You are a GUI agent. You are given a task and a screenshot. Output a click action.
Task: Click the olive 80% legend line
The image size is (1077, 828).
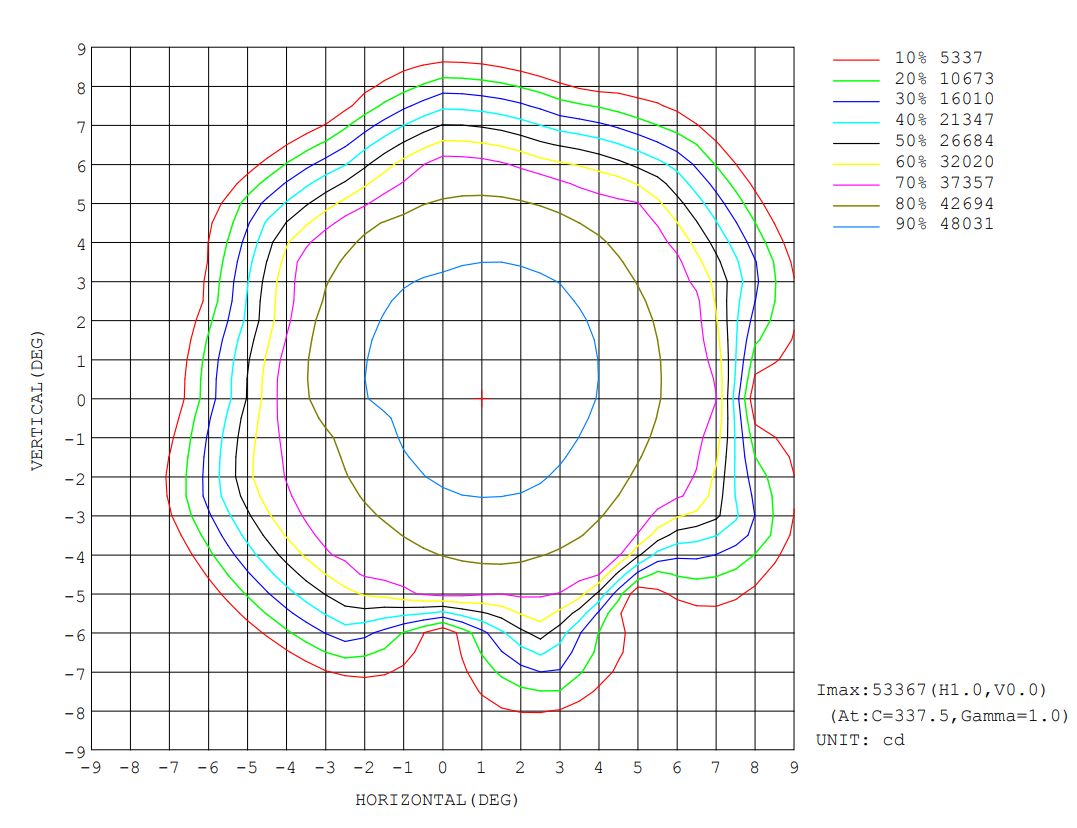coord(856,205)
